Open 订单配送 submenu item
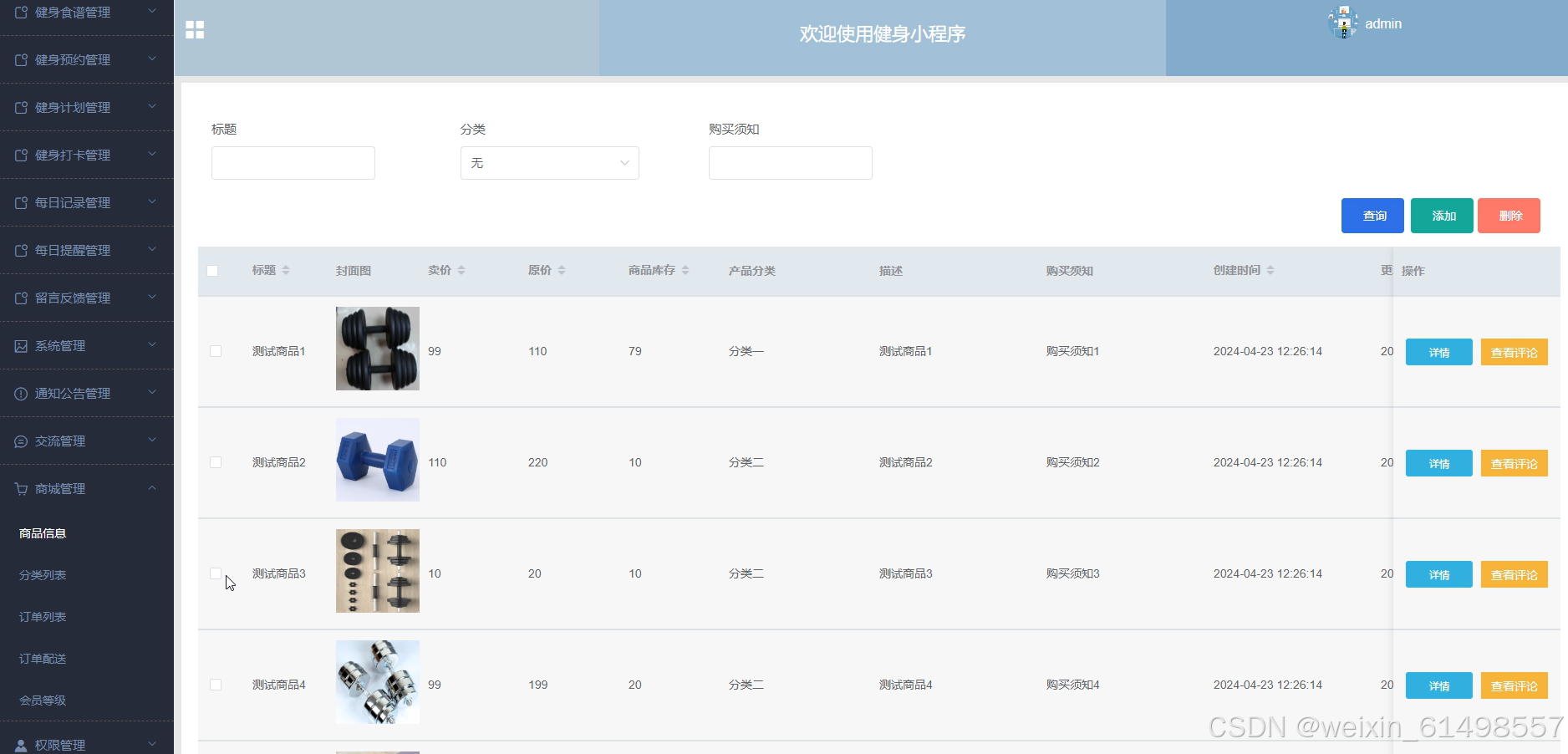The width and height of the screenshot is (1568, 754). (x=43, y=659)
